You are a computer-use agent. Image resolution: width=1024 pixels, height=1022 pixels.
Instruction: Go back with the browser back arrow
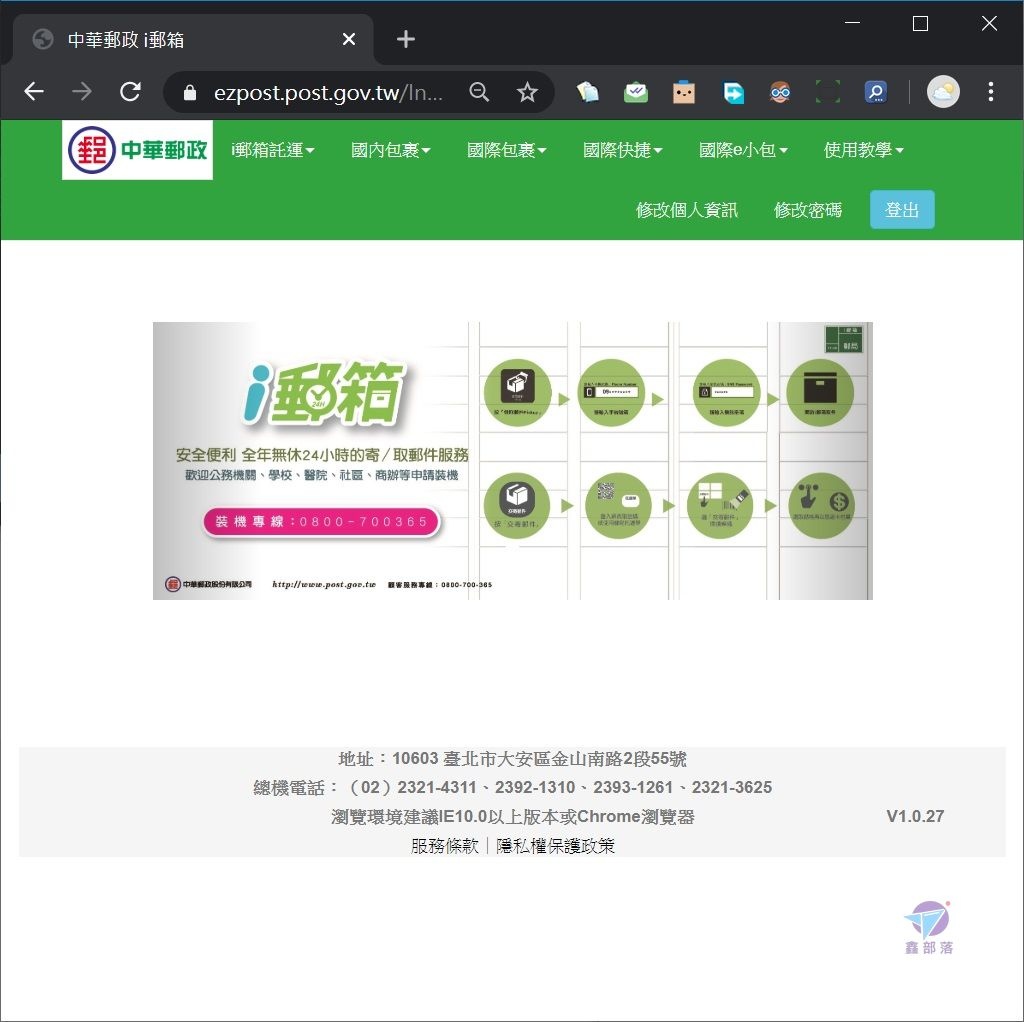click(34, 91)
